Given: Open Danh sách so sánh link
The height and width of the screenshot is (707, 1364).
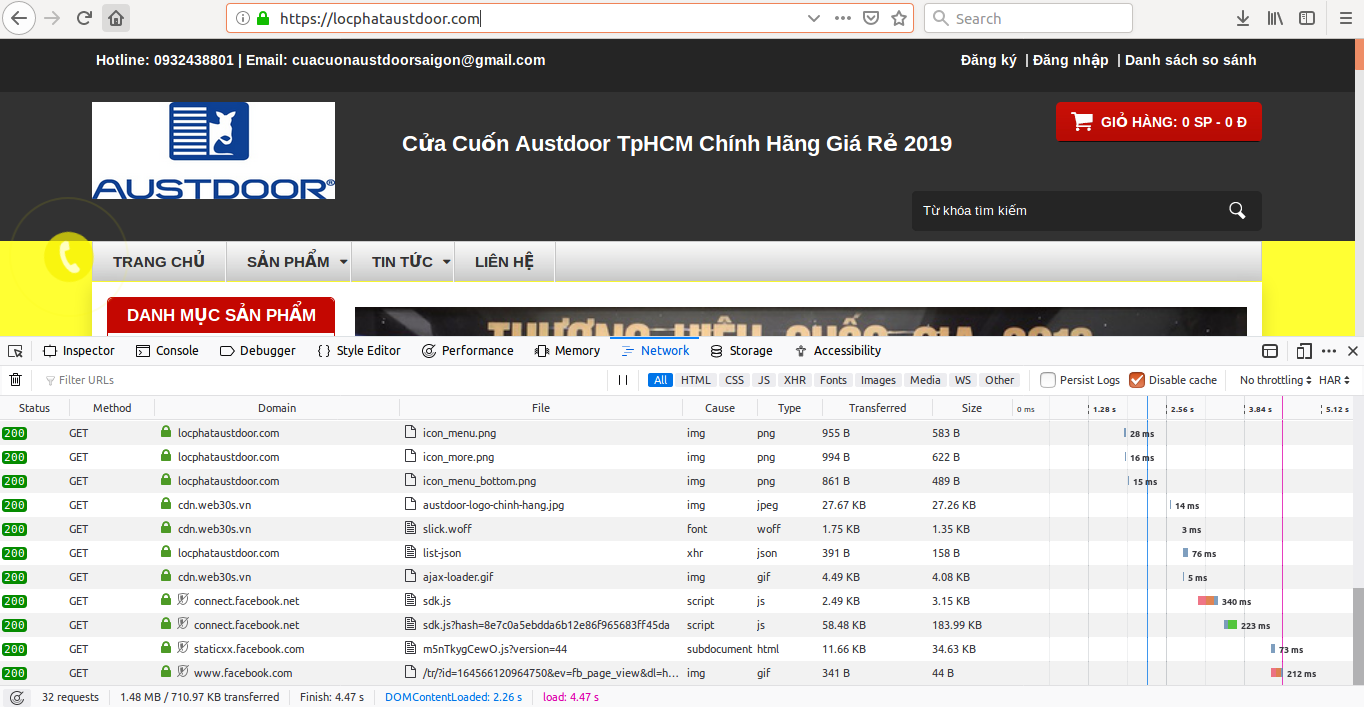Looking at the screenshot, I should [1191, 60].
